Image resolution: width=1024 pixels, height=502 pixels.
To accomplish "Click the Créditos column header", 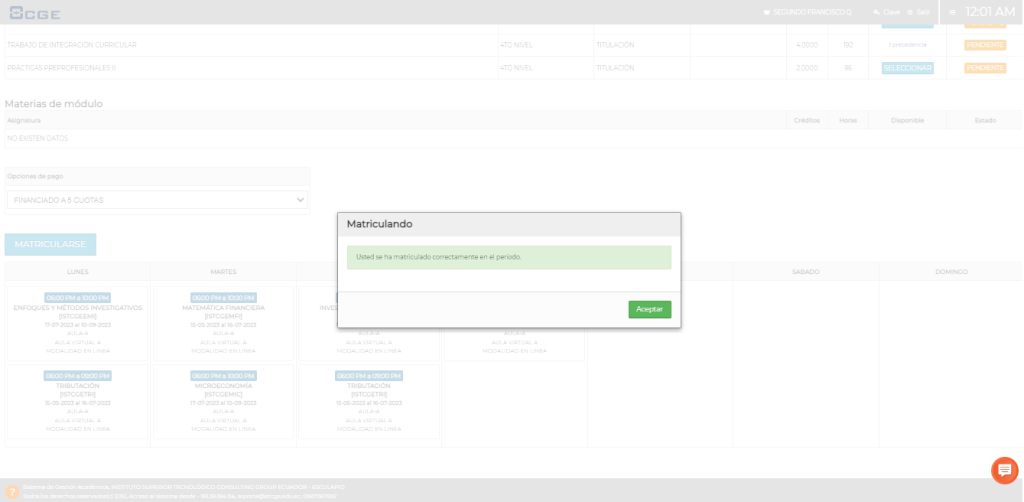I will [x=807, y=121].
